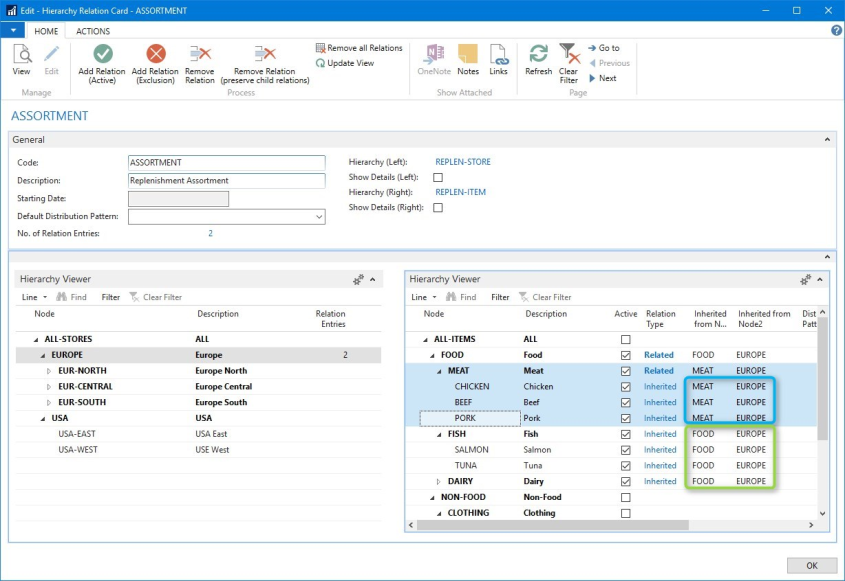Expand the DAIRY node in hierarchy

[x=439, y=482]
